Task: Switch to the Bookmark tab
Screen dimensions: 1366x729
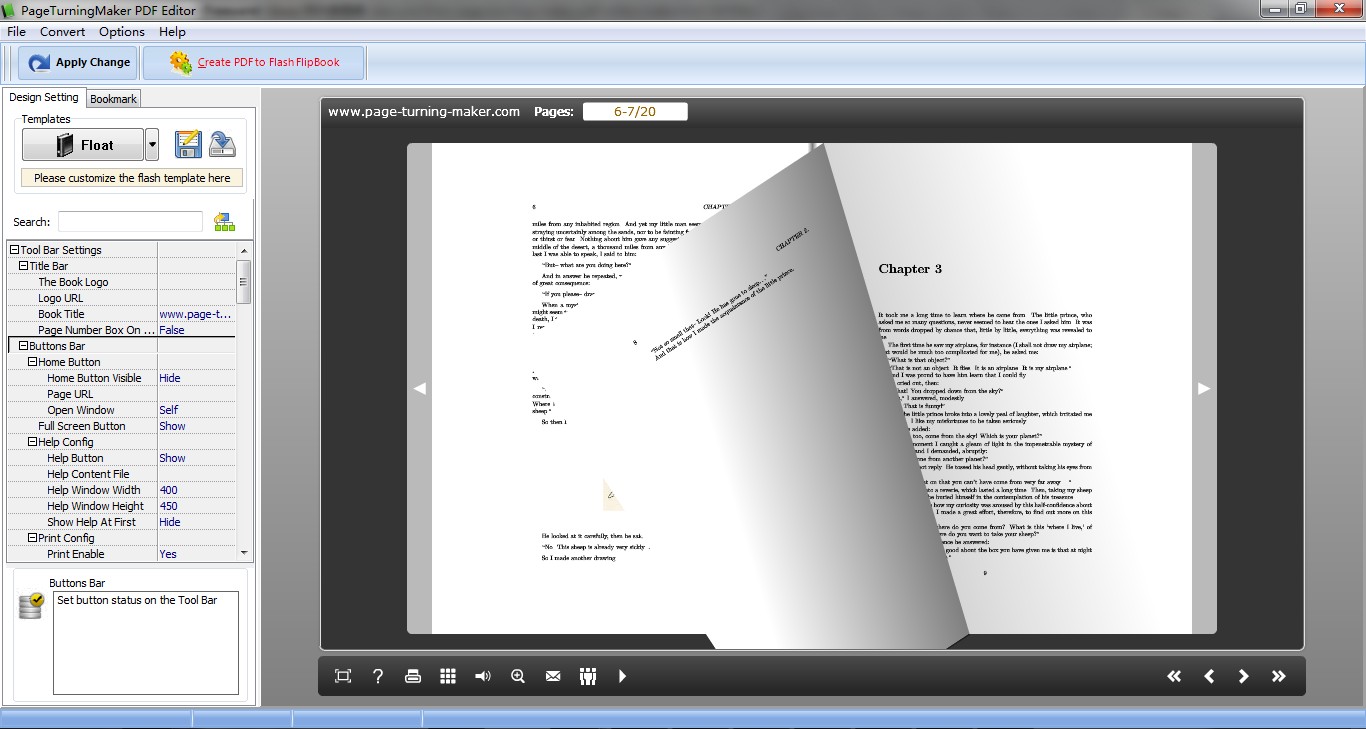Action: 113,99
